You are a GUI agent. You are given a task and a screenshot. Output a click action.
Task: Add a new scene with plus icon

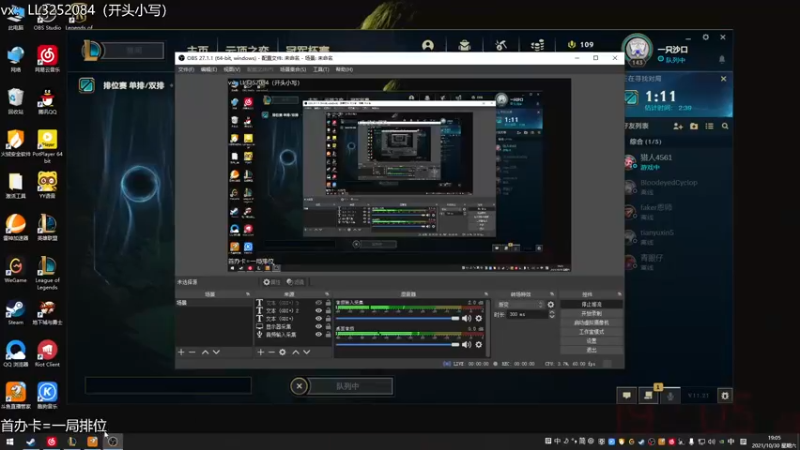coord(181,352)
